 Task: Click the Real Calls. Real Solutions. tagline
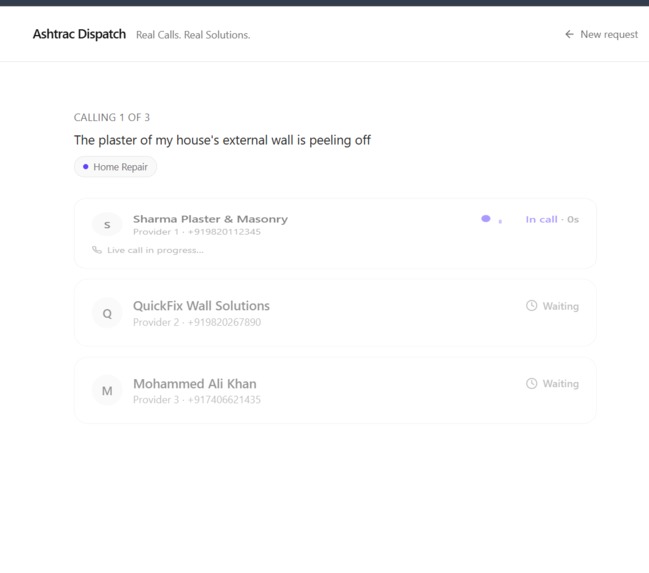click(193, 35)
